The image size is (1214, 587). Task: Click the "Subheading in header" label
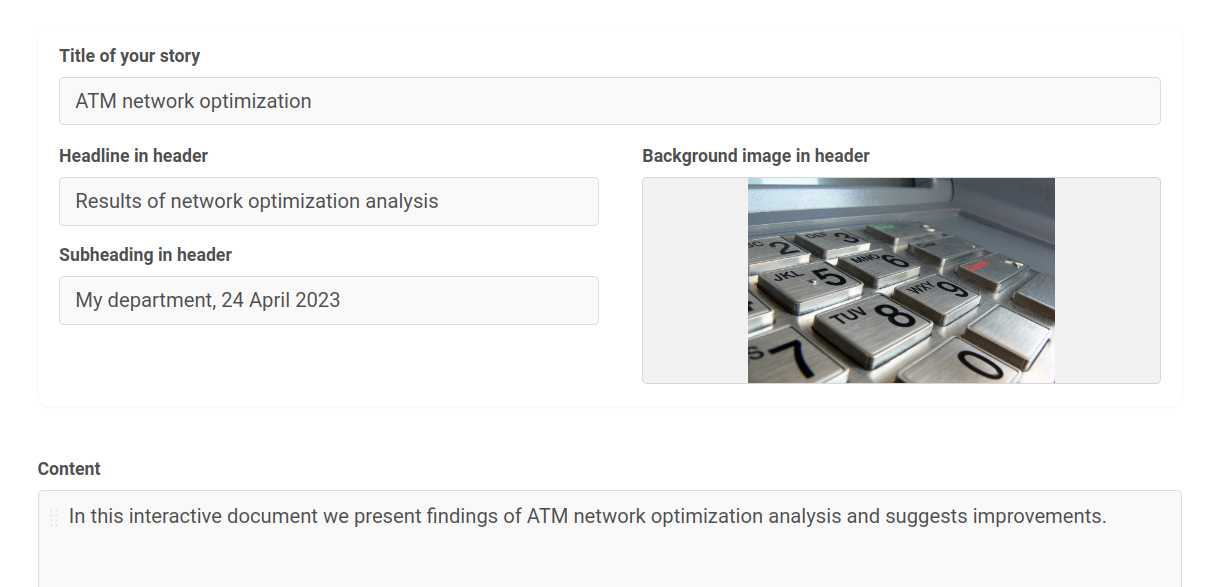tap(145, 255)
